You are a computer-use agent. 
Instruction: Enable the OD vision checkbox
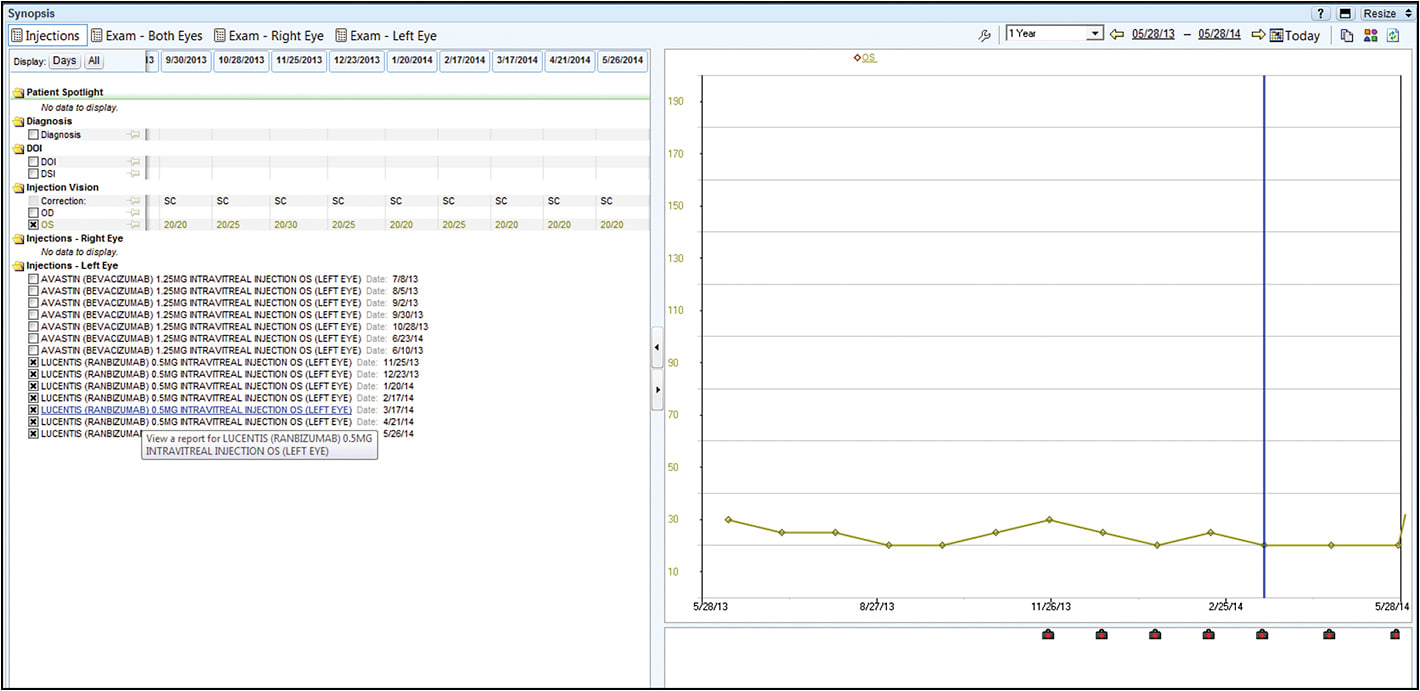tap(34, 213)
